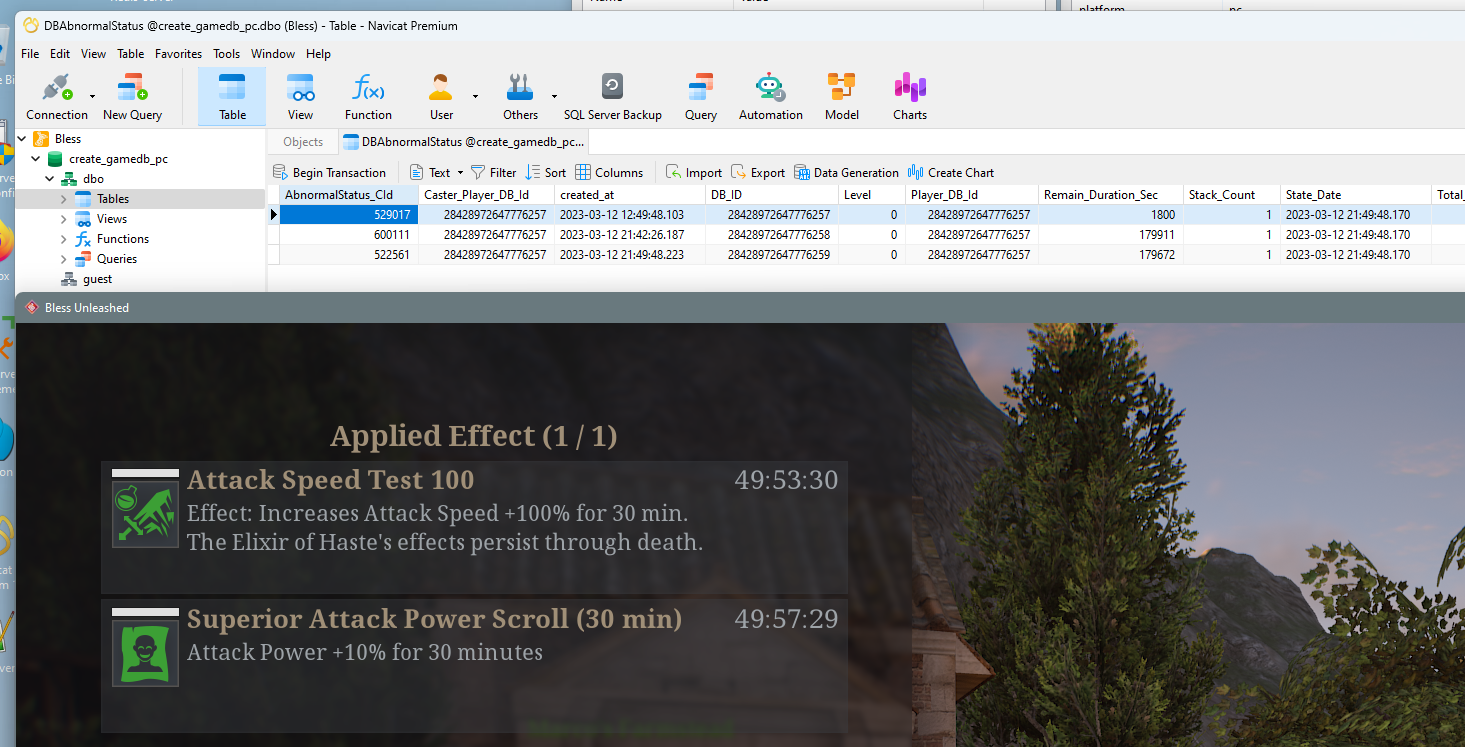Expand the Views tree node

(x=63, y=219)
